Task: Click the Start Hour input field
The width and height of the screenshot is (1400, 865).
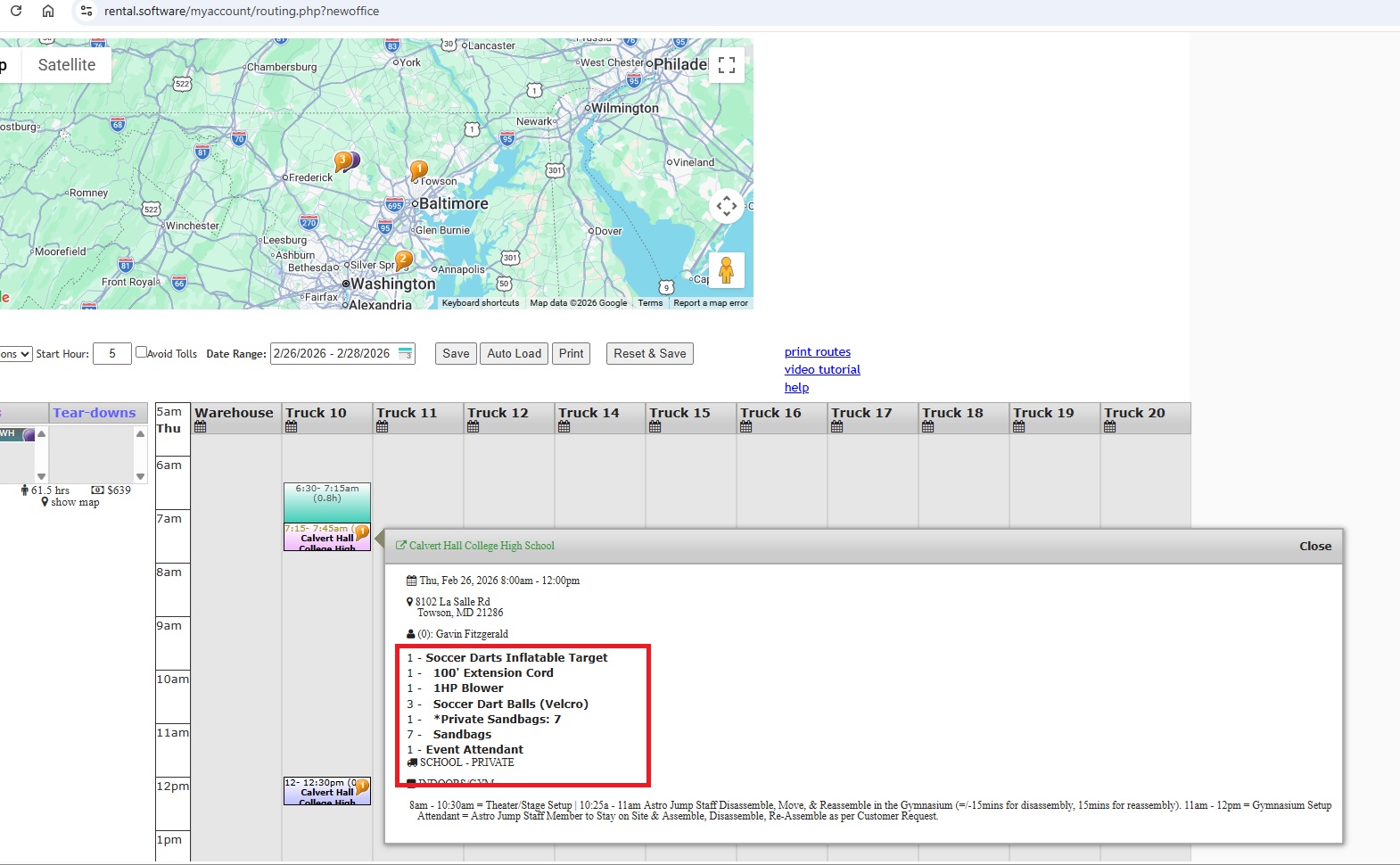Action: point(112,354)
